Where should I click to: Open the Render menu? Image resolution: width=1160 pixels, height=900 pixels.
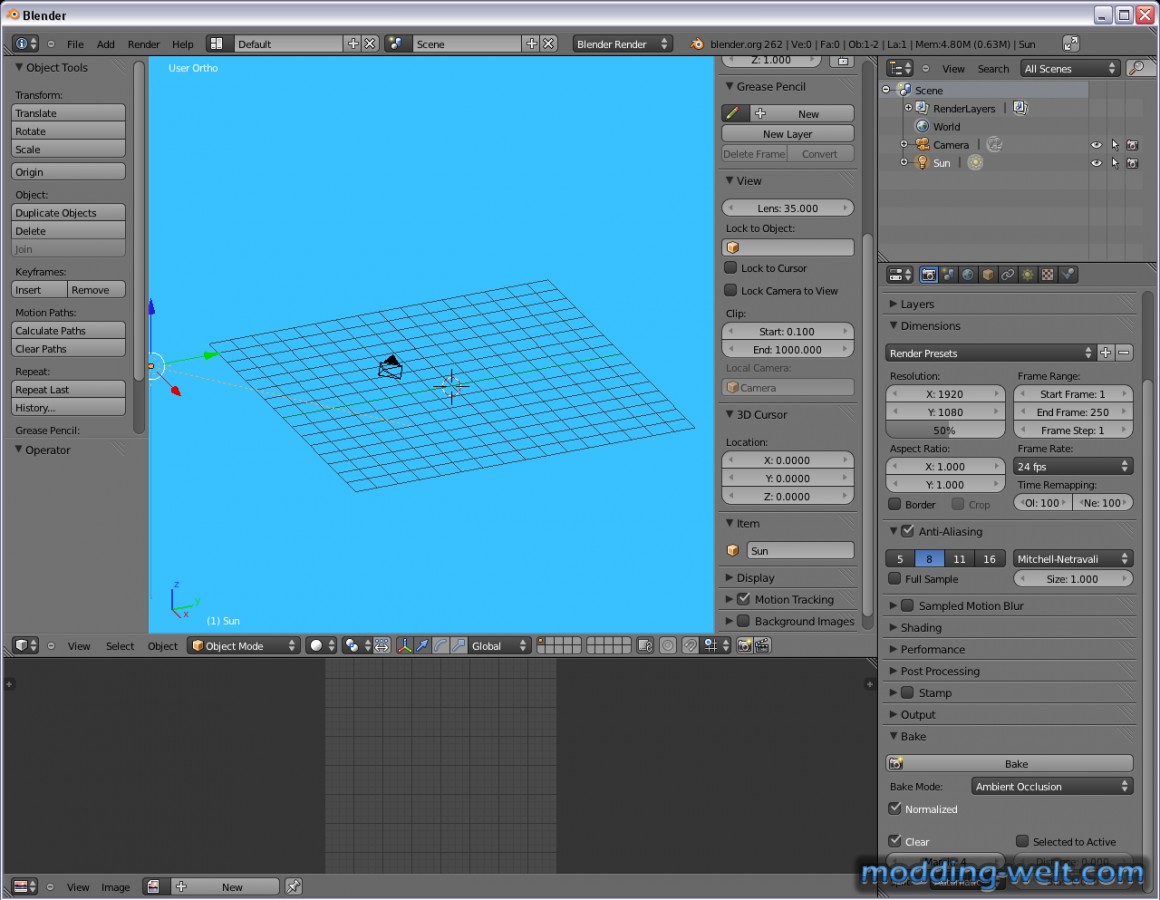(144, 44)
